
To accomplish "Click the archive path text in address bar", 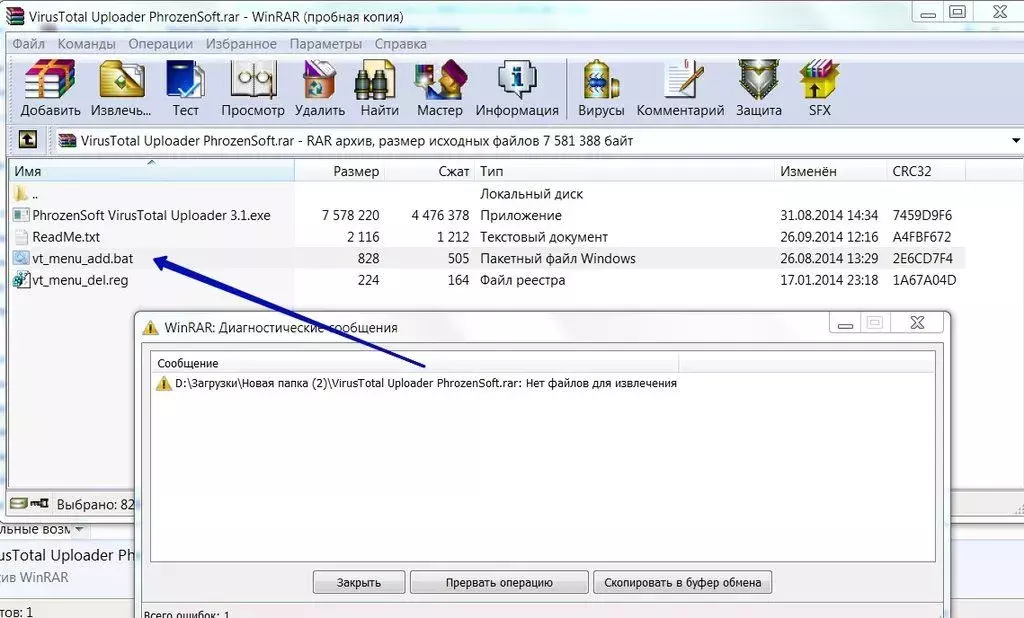I will (357, 140).
